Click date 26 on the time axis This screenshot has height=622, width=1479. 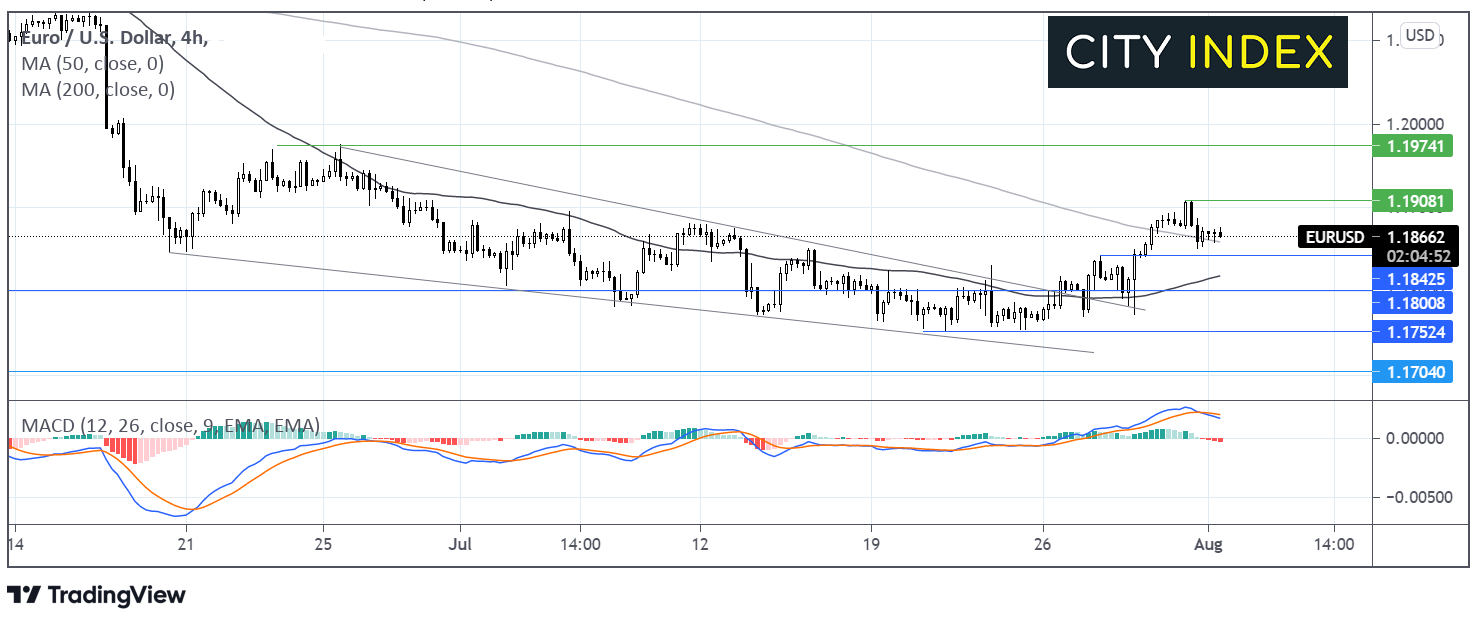[1043, 545]
